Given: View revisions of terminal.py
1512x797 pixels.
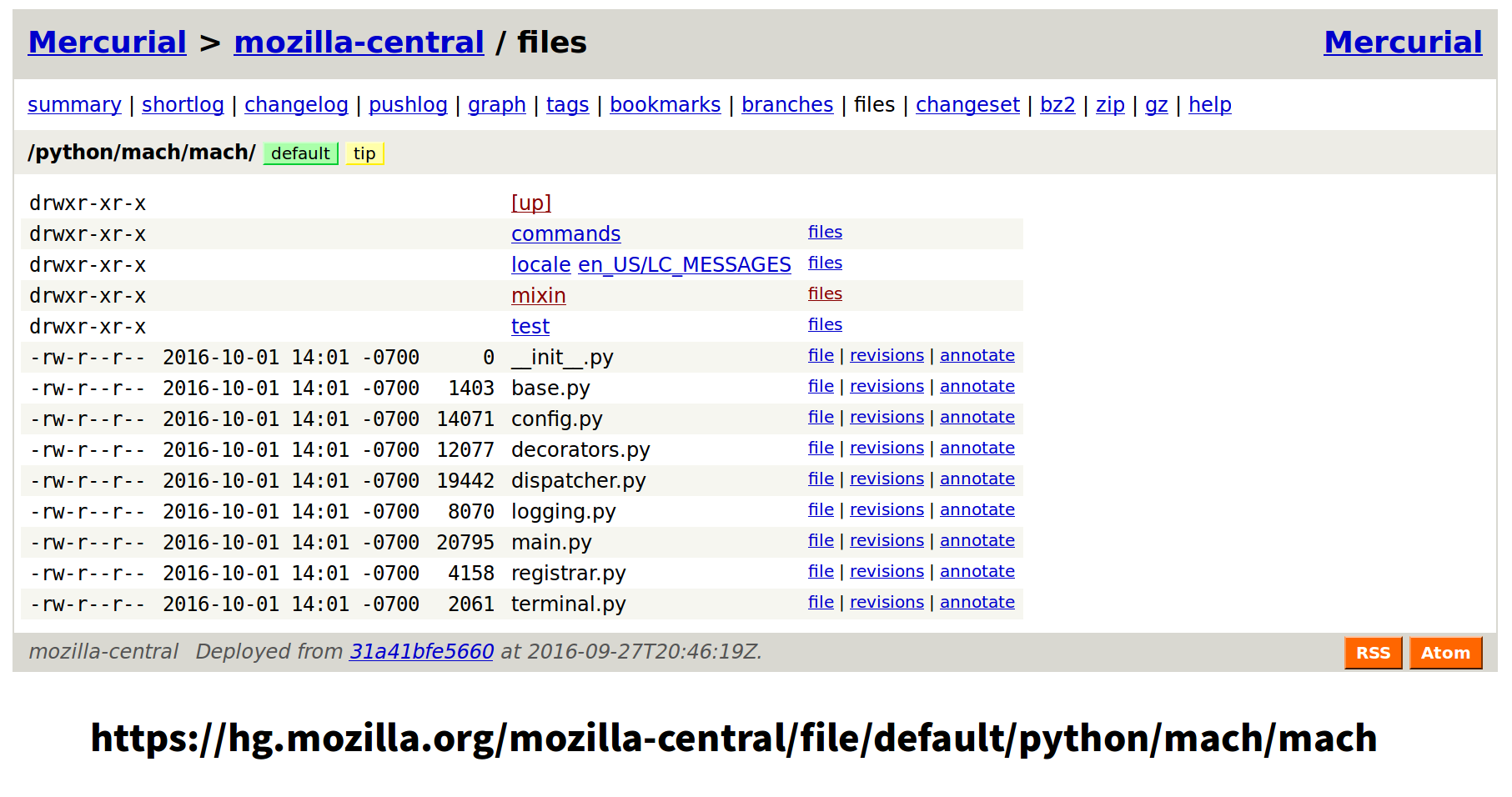Looking at the screenshot, I should 887,602.
